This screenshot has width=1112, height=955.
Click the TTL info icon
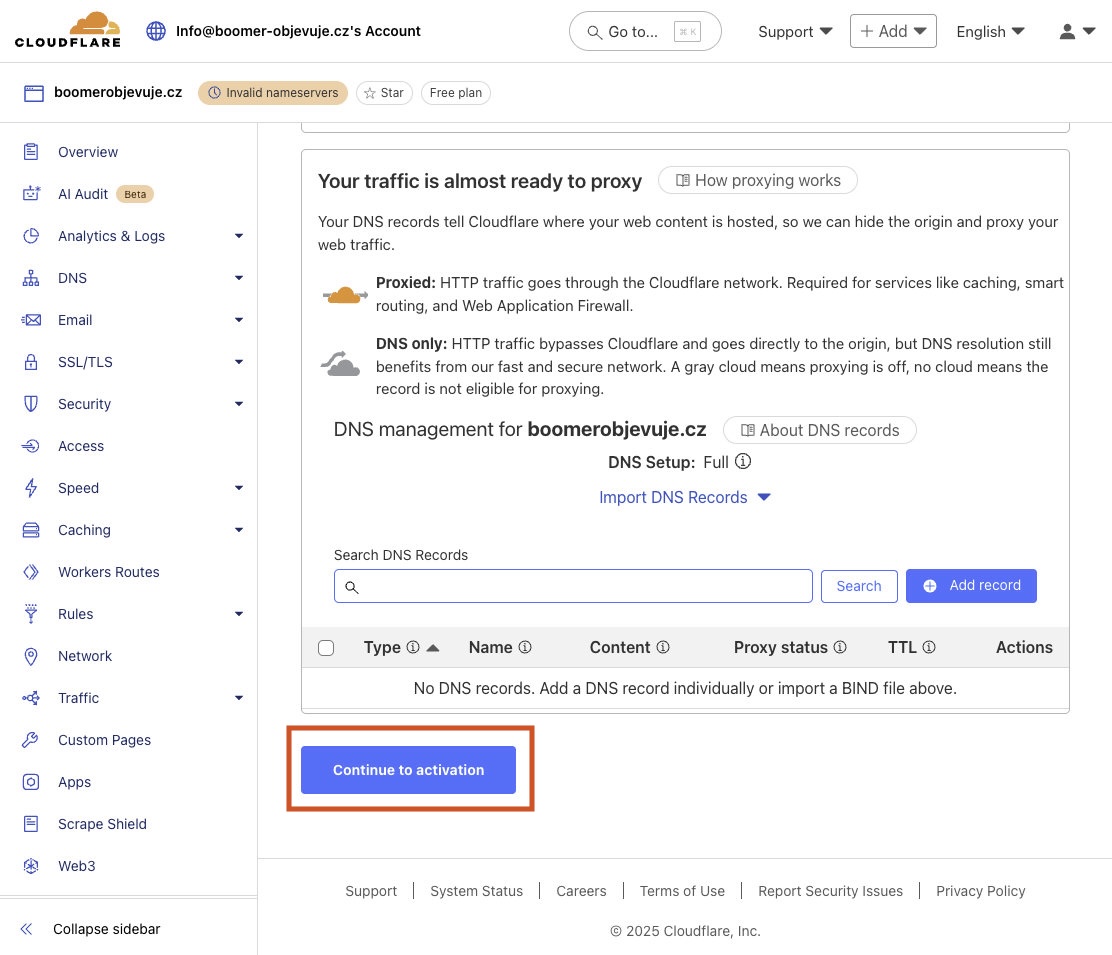[x=929, y=647]
